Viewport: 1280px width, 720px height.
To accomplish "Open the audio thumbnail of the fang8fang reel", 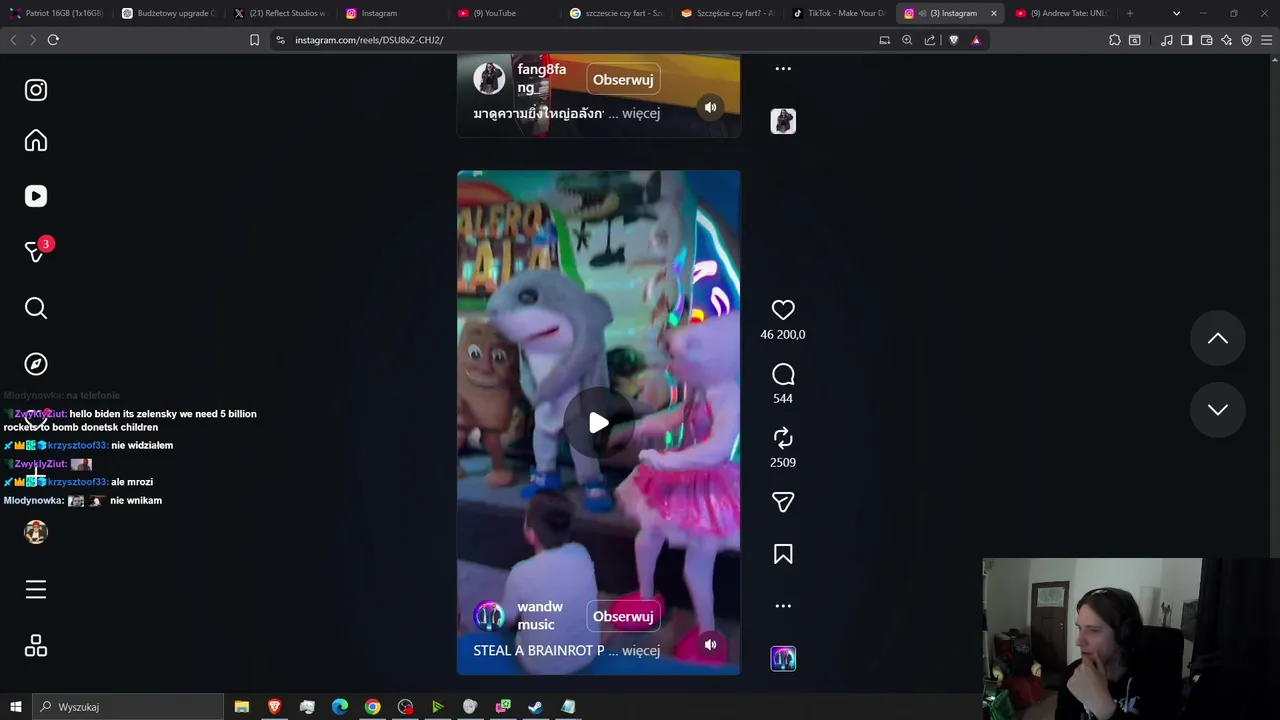I will (783, 121).
